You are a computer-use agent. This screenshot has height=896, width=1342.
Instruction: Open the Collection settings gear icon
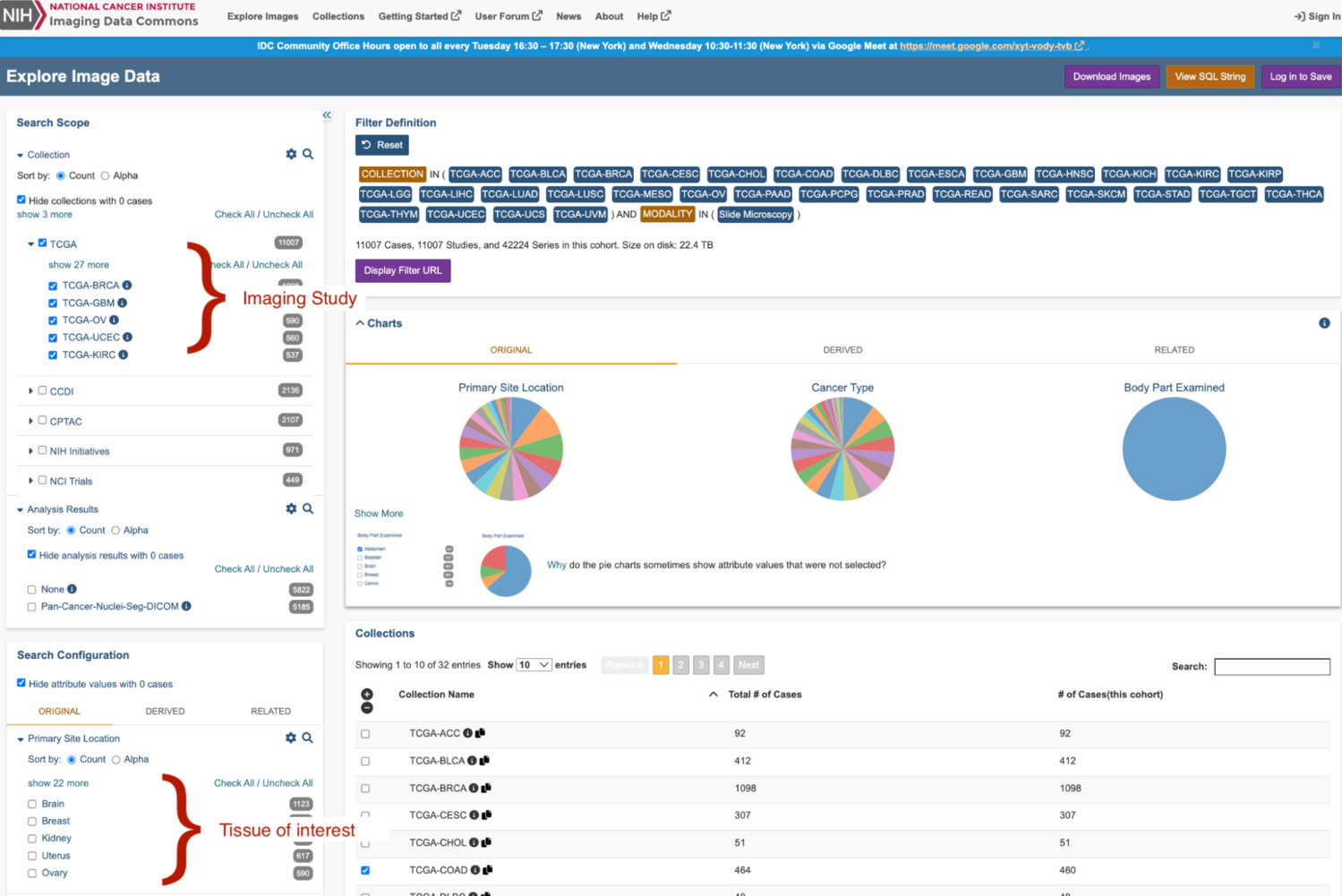click(290, 154)
